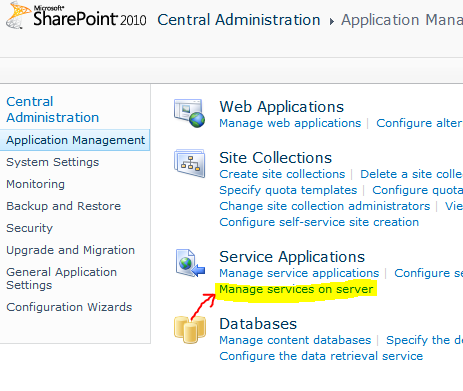Open Backup and Restore
Viewport: 463px width, 391px height.
(63, 206)
